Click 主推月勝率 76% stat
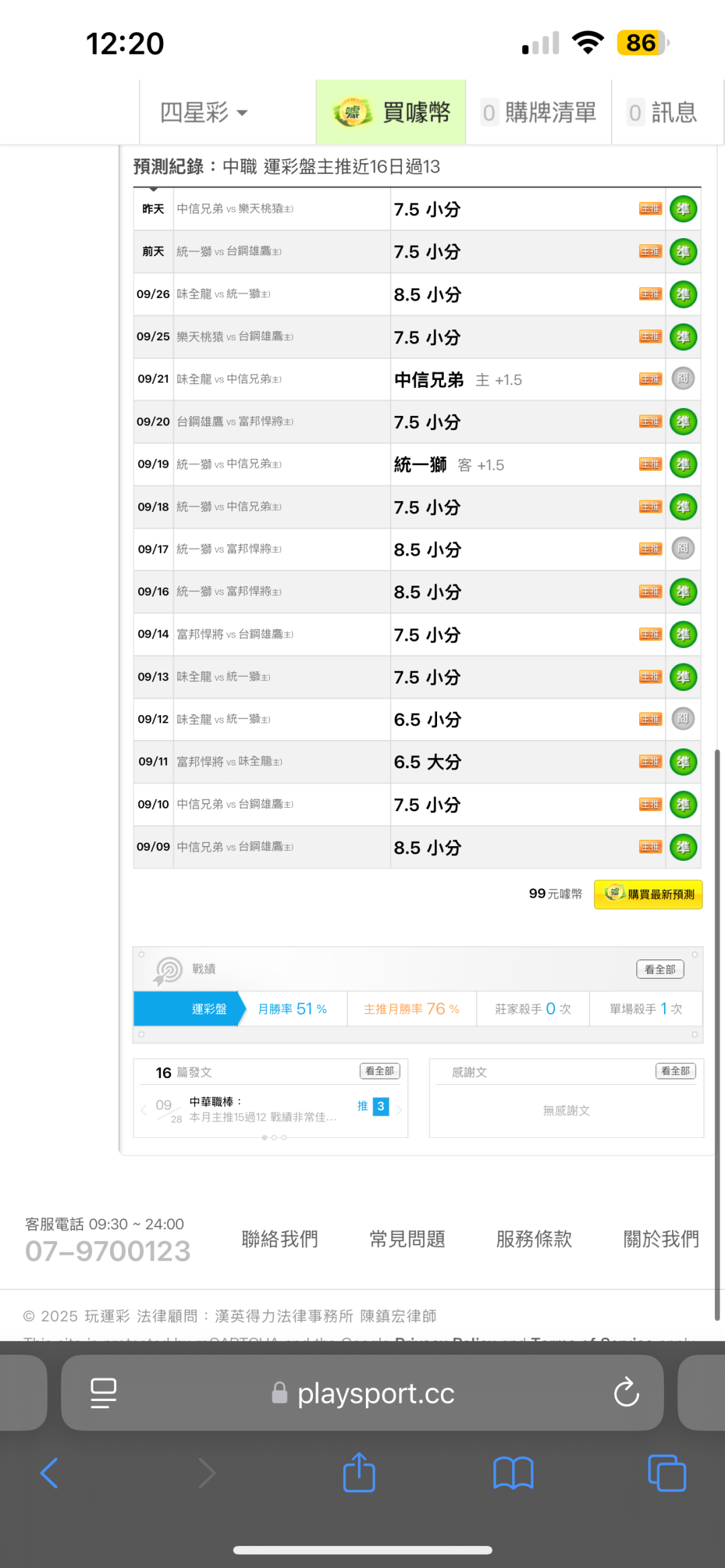Image resolution: width=725 pixels, height=1568 pixels. 412,1009
